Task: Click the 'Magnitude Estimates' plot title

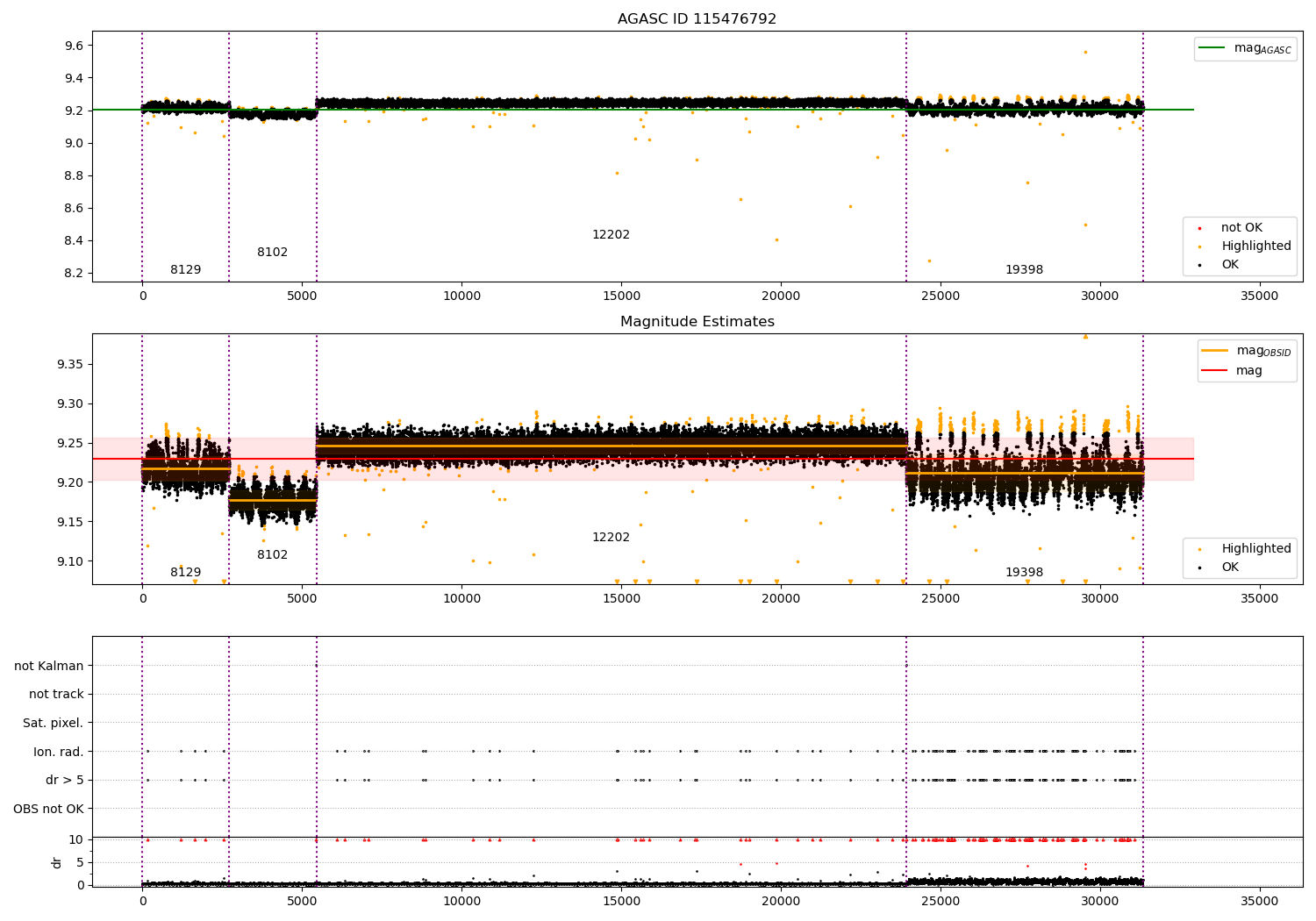Action: pos(697,322)
